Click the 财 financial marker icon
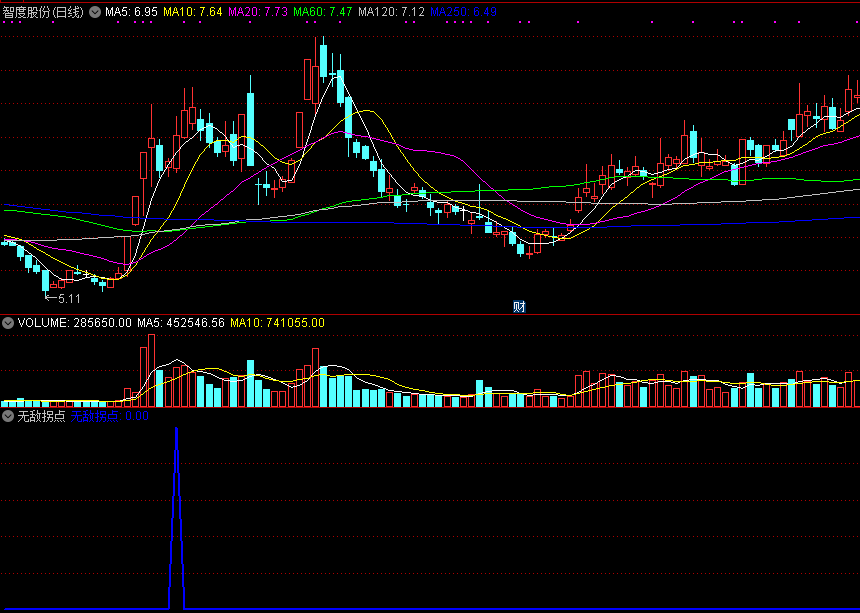This screenshot has width=860, height=613. pos(519,307)
